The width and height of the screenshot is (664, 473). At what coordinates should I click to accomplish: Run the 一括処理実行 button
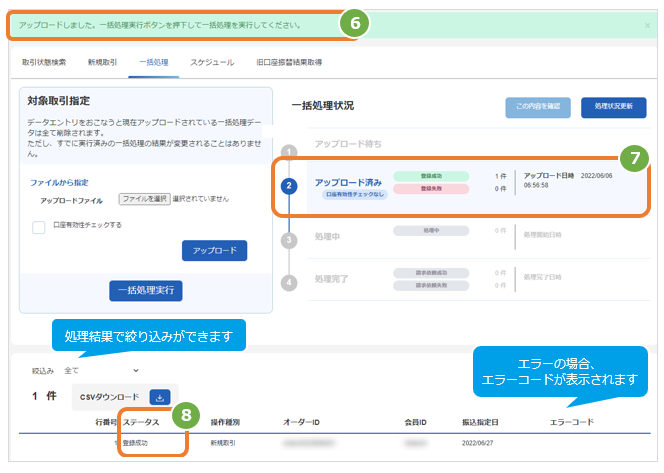[146, 290]
